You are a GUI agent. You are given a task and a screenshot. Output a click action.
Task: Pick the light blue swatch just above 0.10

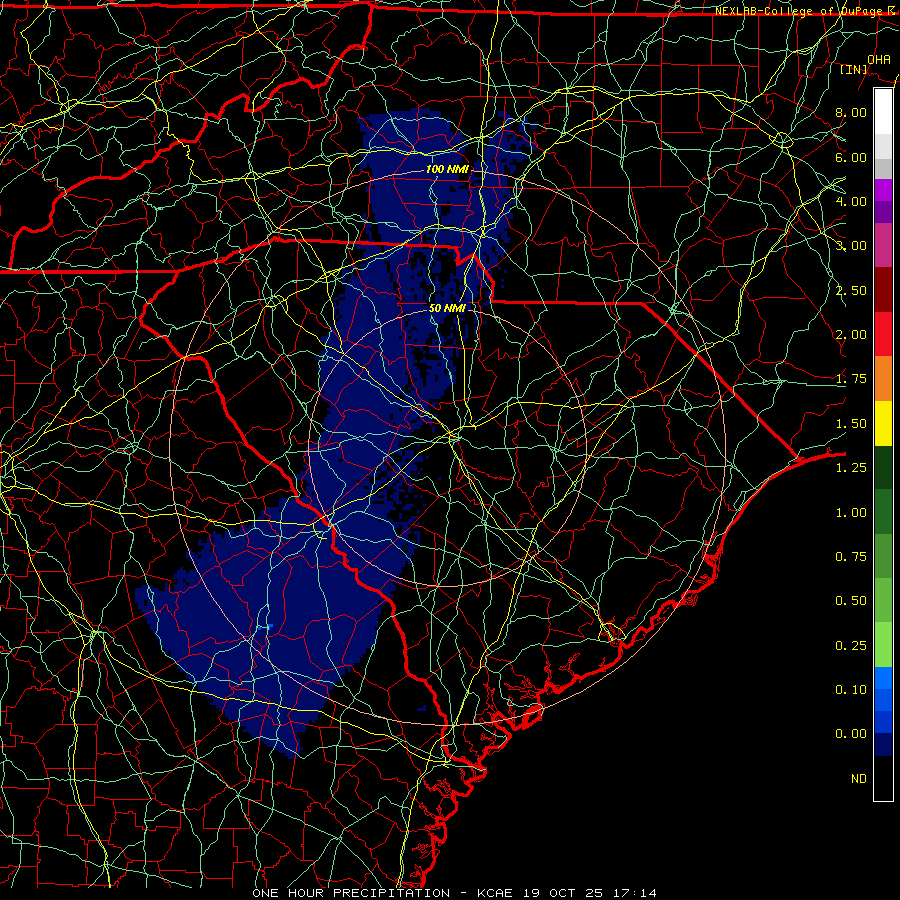(x=883, y=678)
